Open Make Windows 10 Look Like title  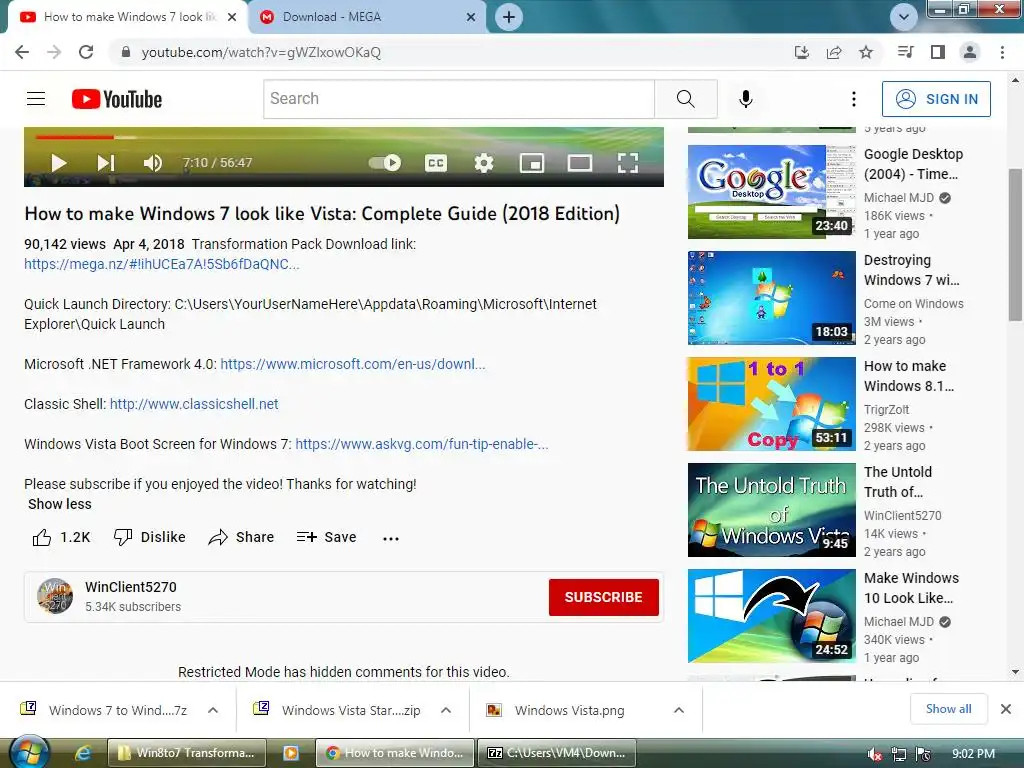tap(911, 588)
